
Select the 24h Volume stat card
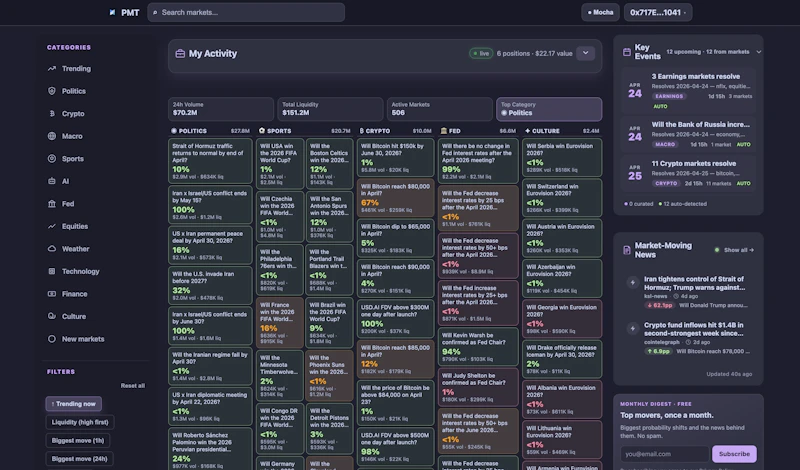(x=221, y=109)
